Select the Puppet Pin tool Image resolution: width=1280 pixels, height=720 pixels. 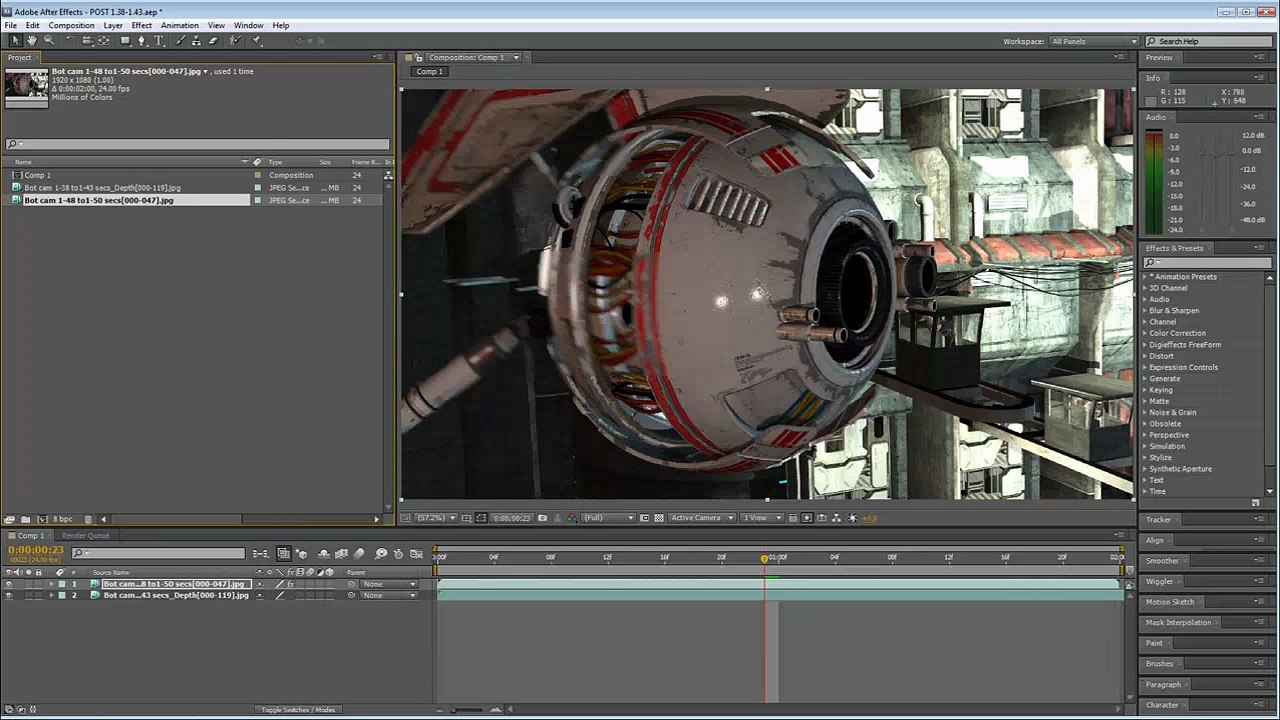[x=257, y=41]
